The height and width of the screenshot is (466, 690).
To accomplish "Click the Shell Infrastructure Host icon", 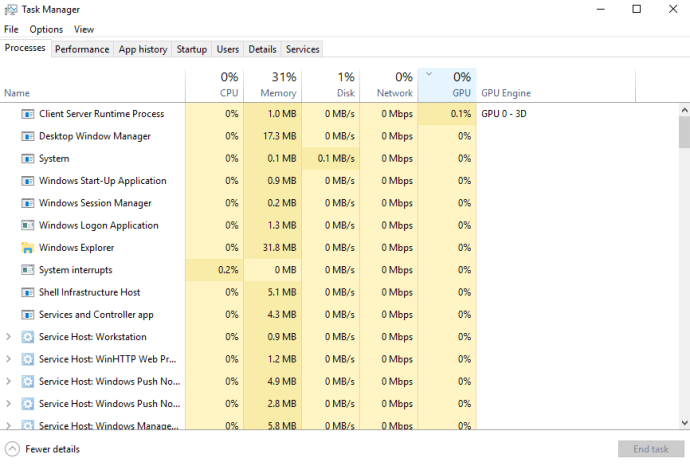I will (27, 293).
